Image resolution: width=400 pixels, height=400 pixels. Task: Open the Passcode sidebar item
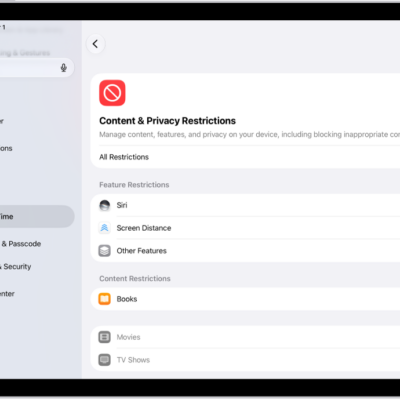pyautogui.click(x=21, y=244)
